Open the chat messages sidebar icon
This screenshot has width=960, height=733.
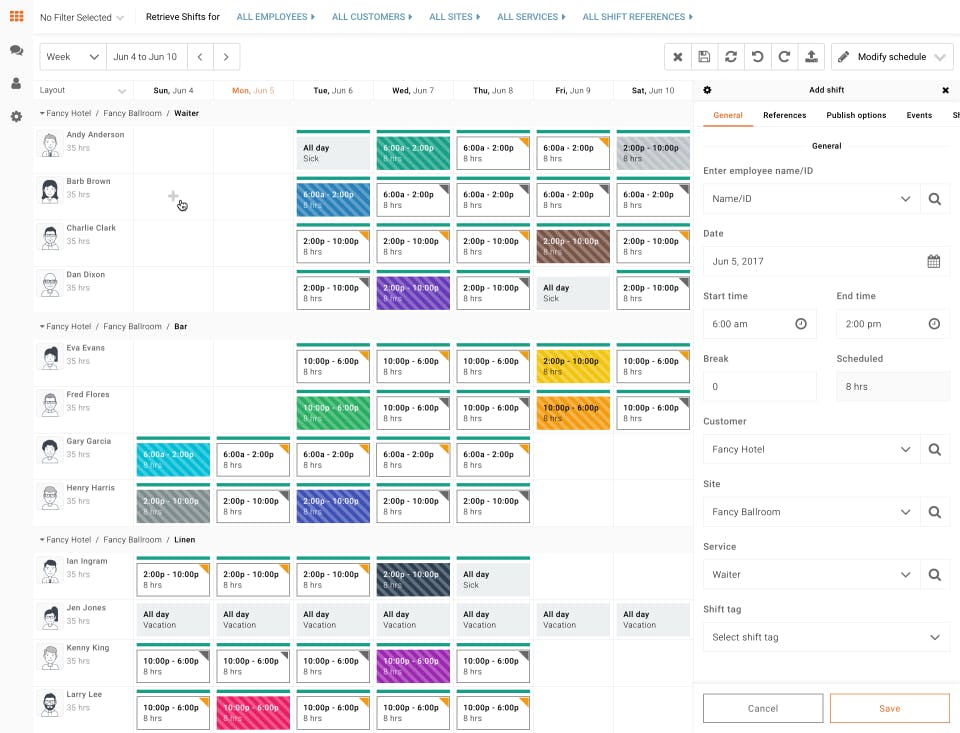point(17,50)
